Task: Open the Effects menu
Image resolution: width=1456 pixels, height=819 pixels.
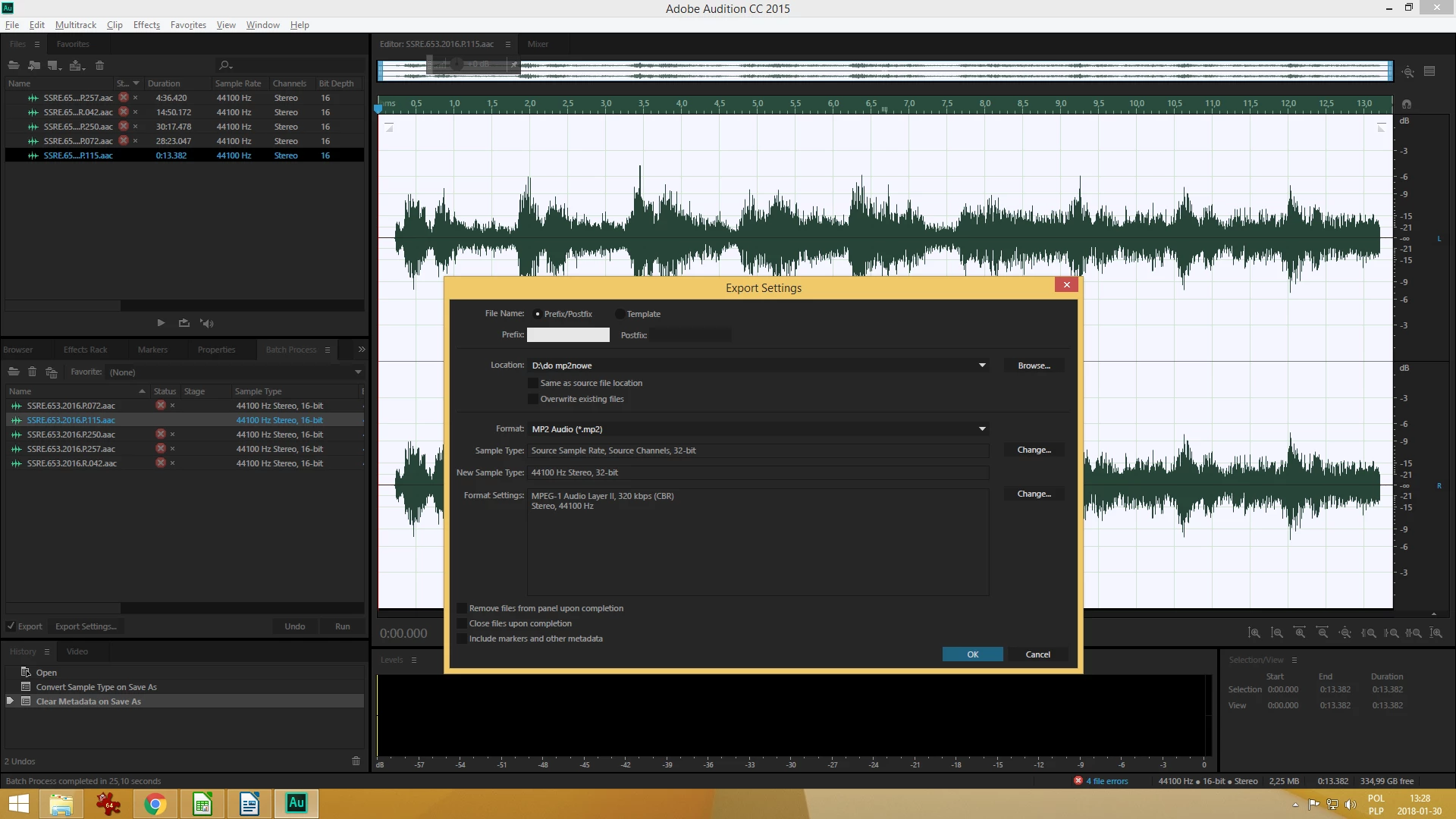Action: click(146, 25)
